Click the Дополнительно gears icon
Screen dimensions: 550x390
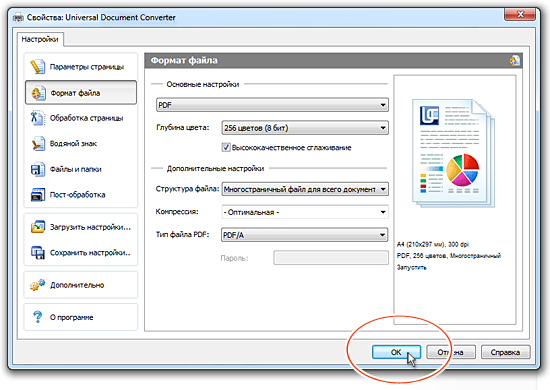(x=37, y=285)
